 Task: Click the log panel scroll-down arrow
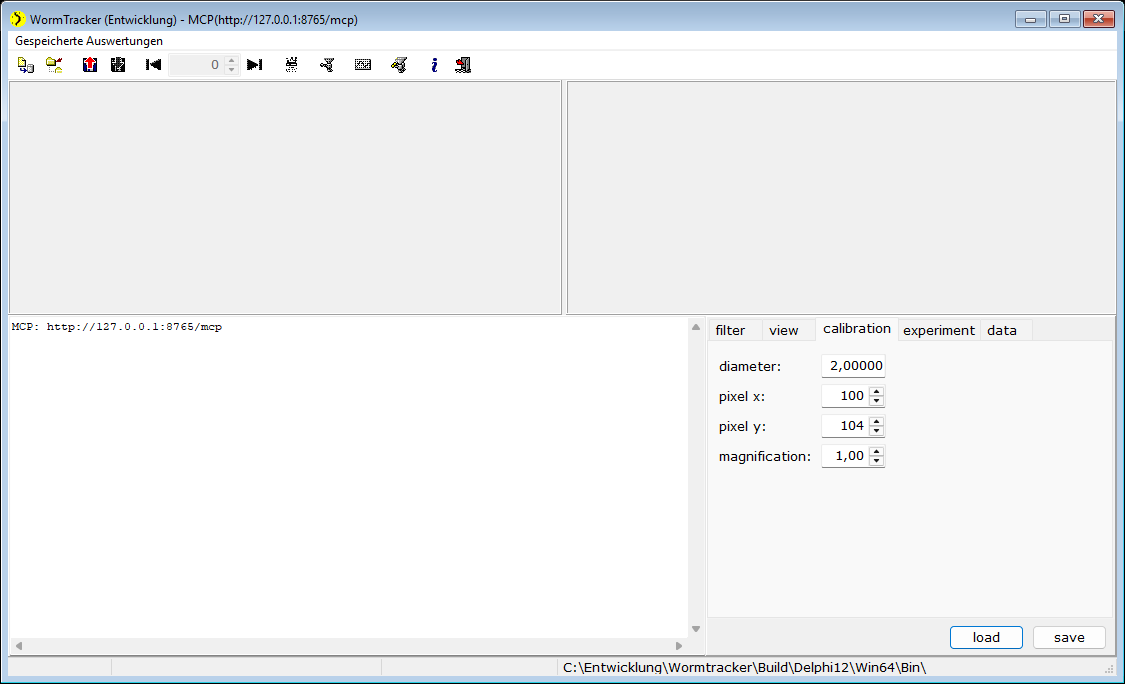coord(695,629)
